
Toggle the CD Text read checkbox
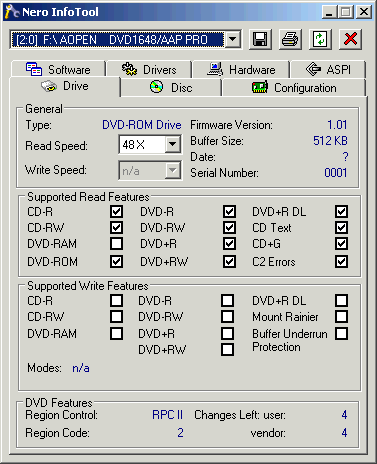342,228
